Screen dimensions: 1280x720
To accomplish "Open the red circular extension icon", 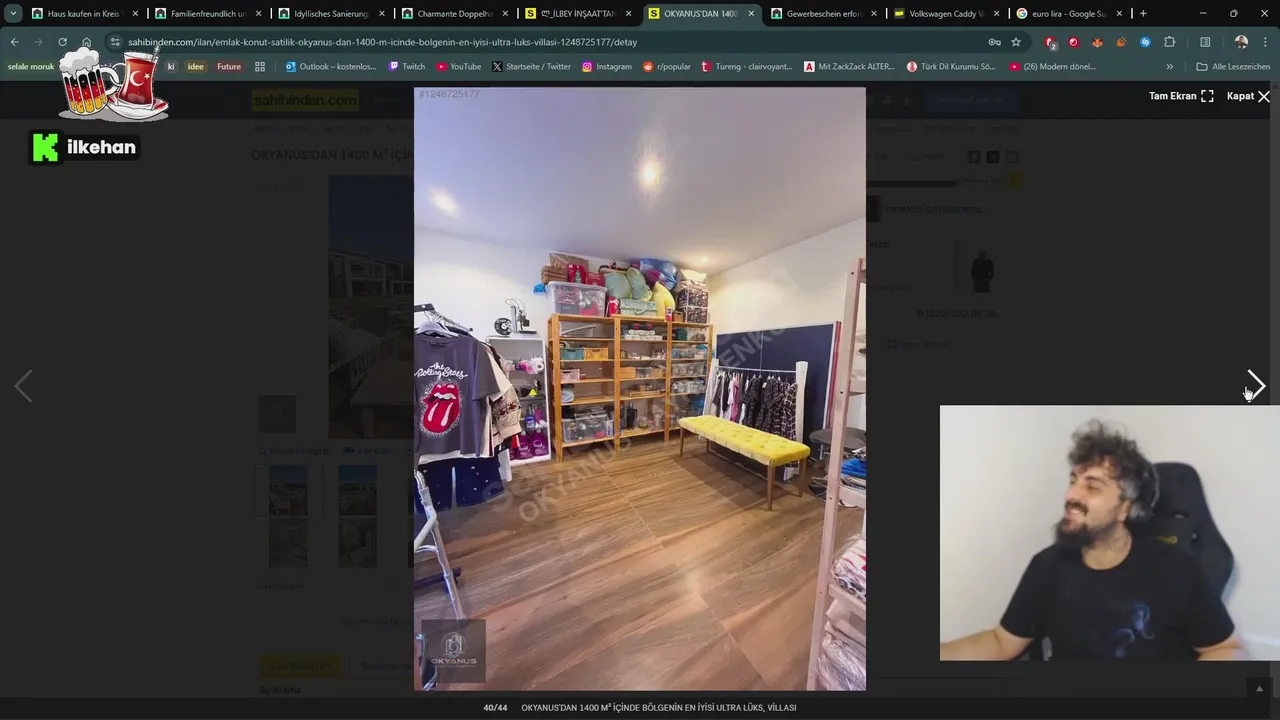I will coord(1073,42).
